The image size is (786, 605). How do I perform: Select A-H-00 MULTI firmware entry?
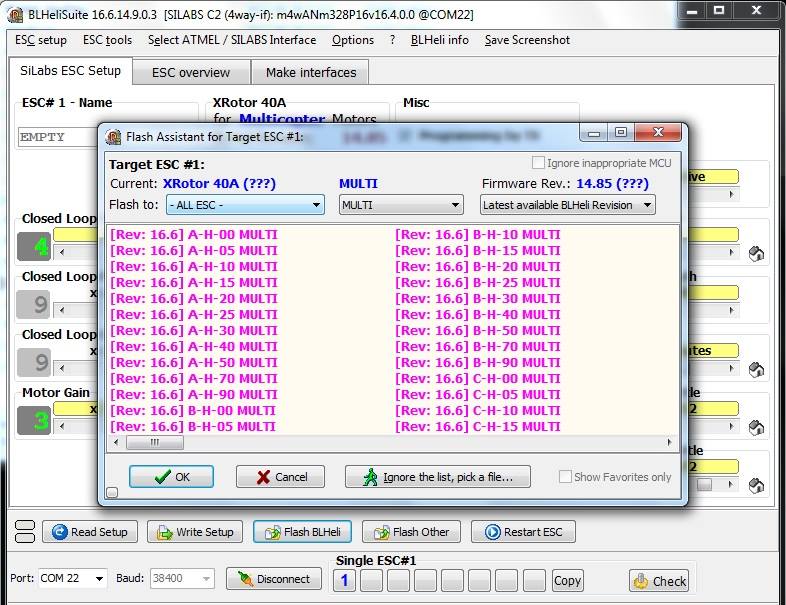[x=193, y=235]
